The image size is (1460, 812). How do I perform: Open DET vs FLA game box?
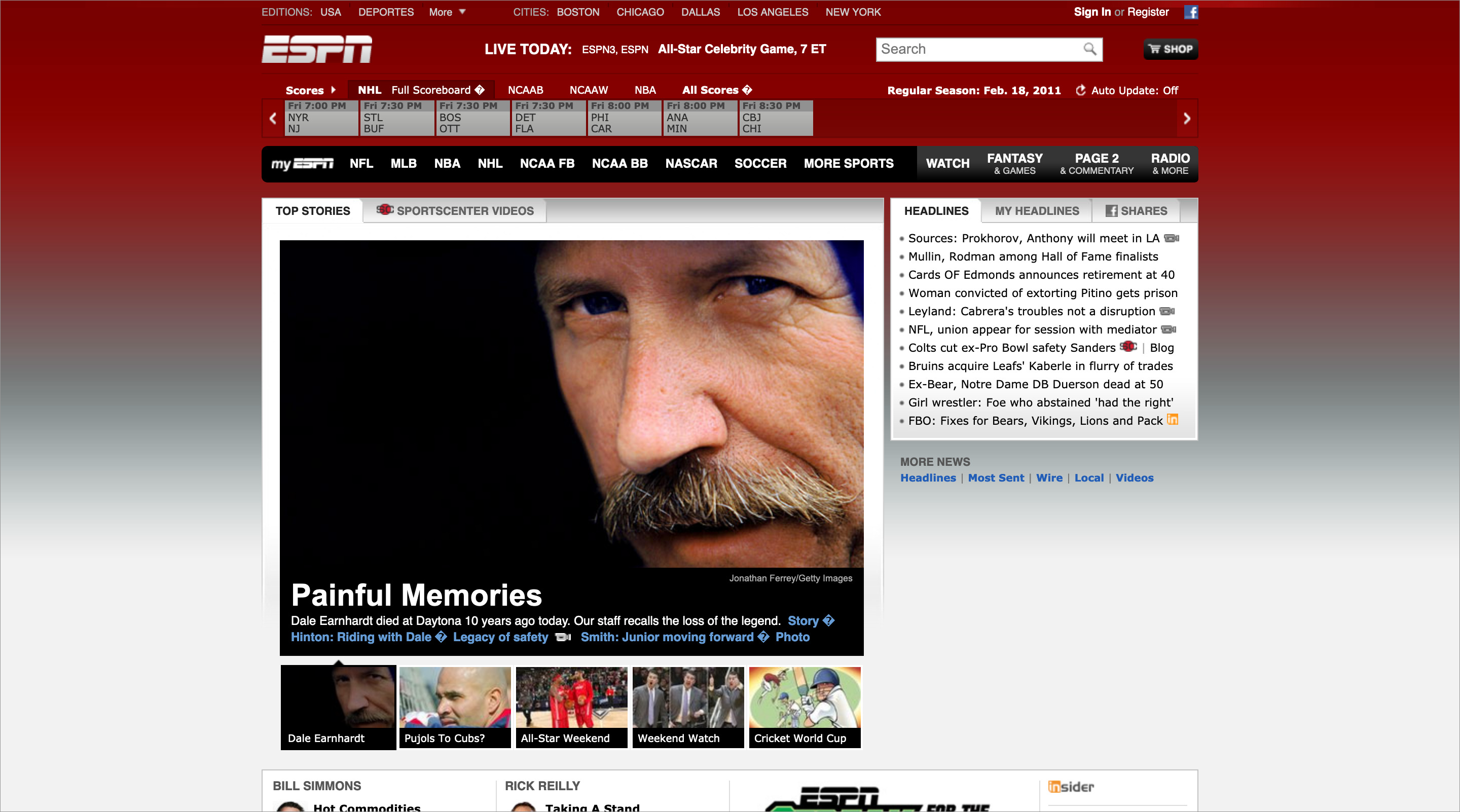pos(548,119)
